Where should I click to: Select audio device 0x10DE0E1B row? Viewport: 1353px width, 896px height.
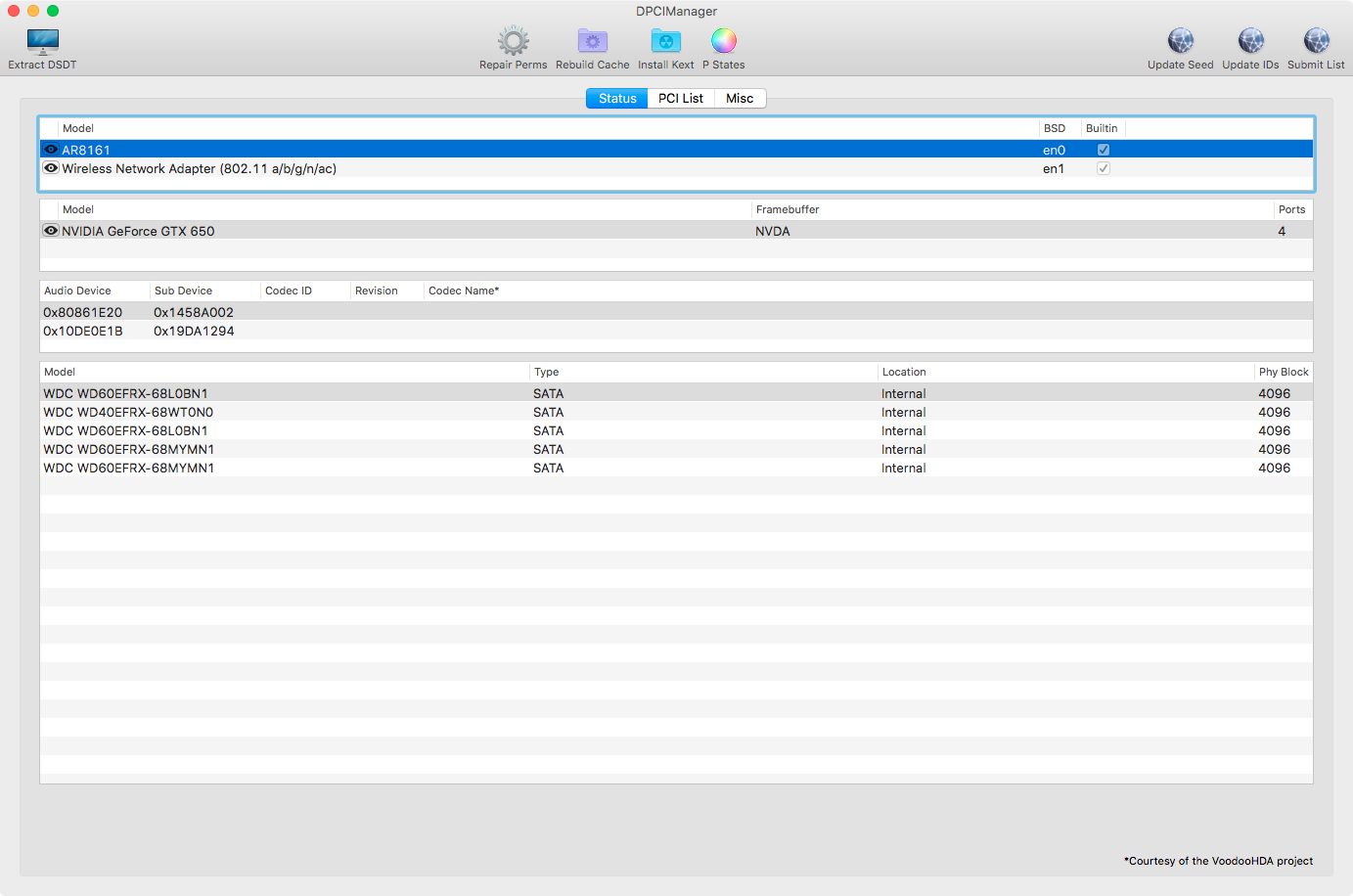coord(83,331)
